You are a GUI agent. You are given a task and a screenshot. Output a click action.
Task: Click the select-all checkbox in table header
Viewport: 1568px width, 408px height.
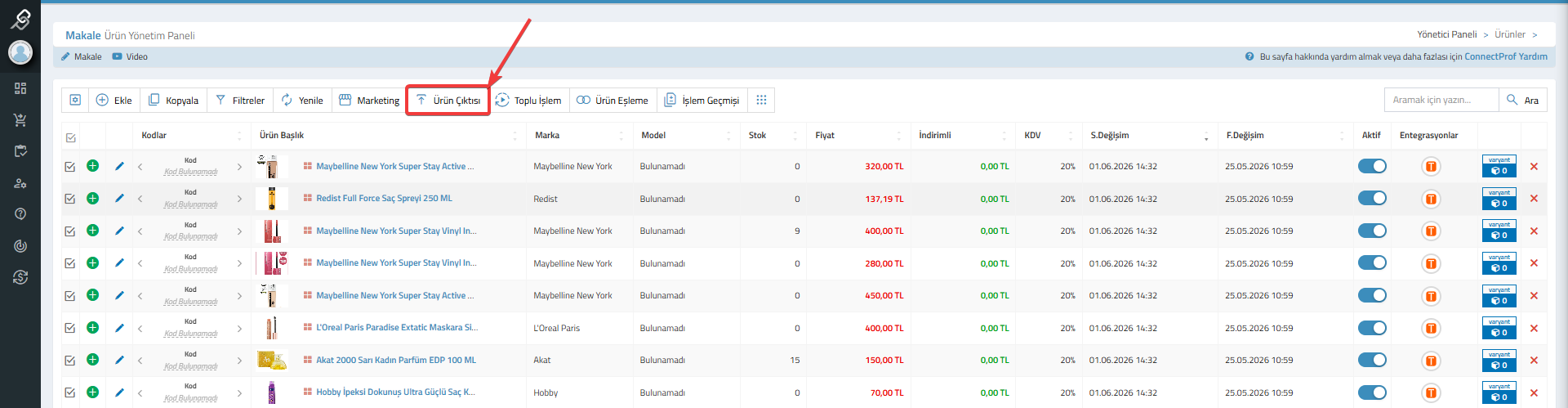pos(70,137)
